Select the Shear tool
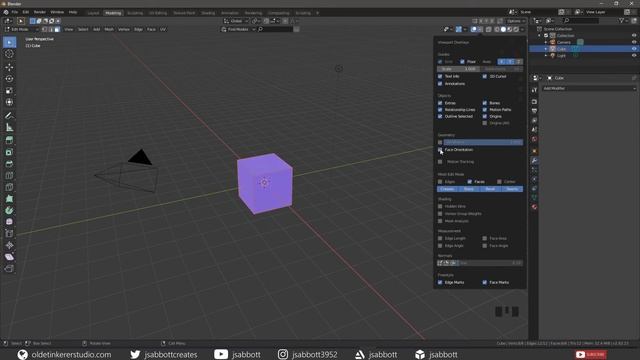Image resolution: width=640 pixels, height=360 pixels. tap(9, 257)
